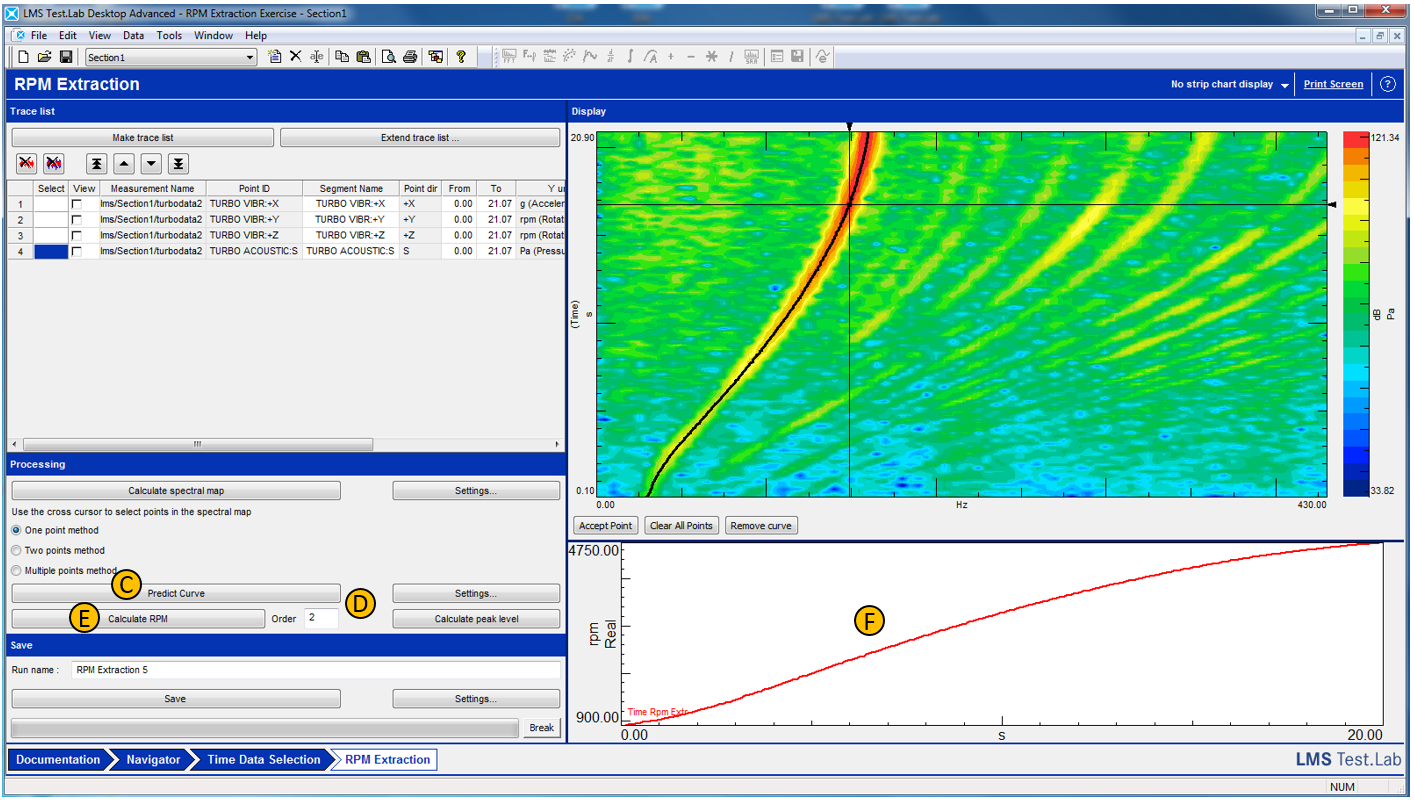This screenshot has width=1414, height=800.
Task: Click the application icon beside File menu
Action: (x=19, y=35)
